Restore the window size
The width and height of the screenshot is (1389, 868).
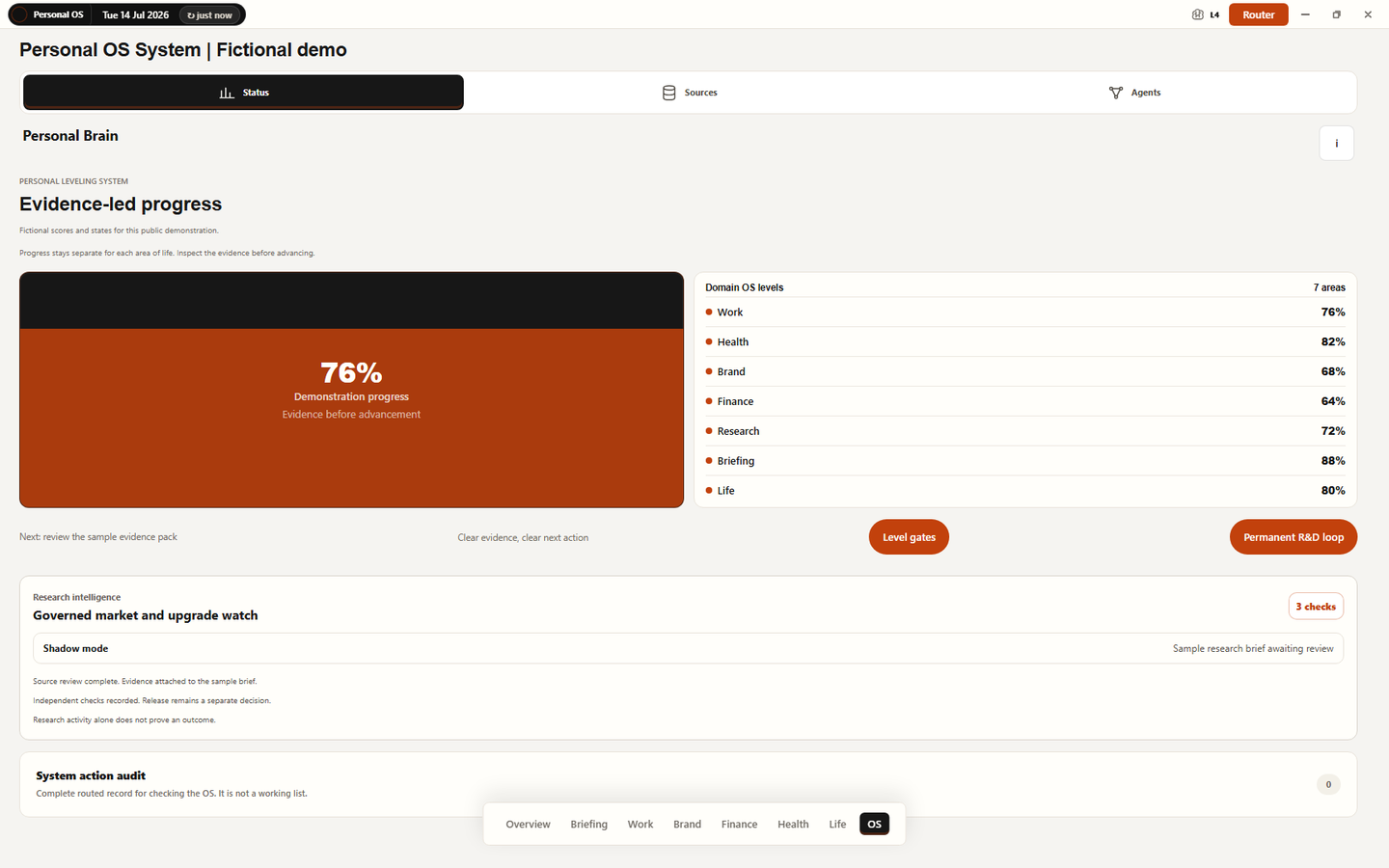pos(1336,14)
